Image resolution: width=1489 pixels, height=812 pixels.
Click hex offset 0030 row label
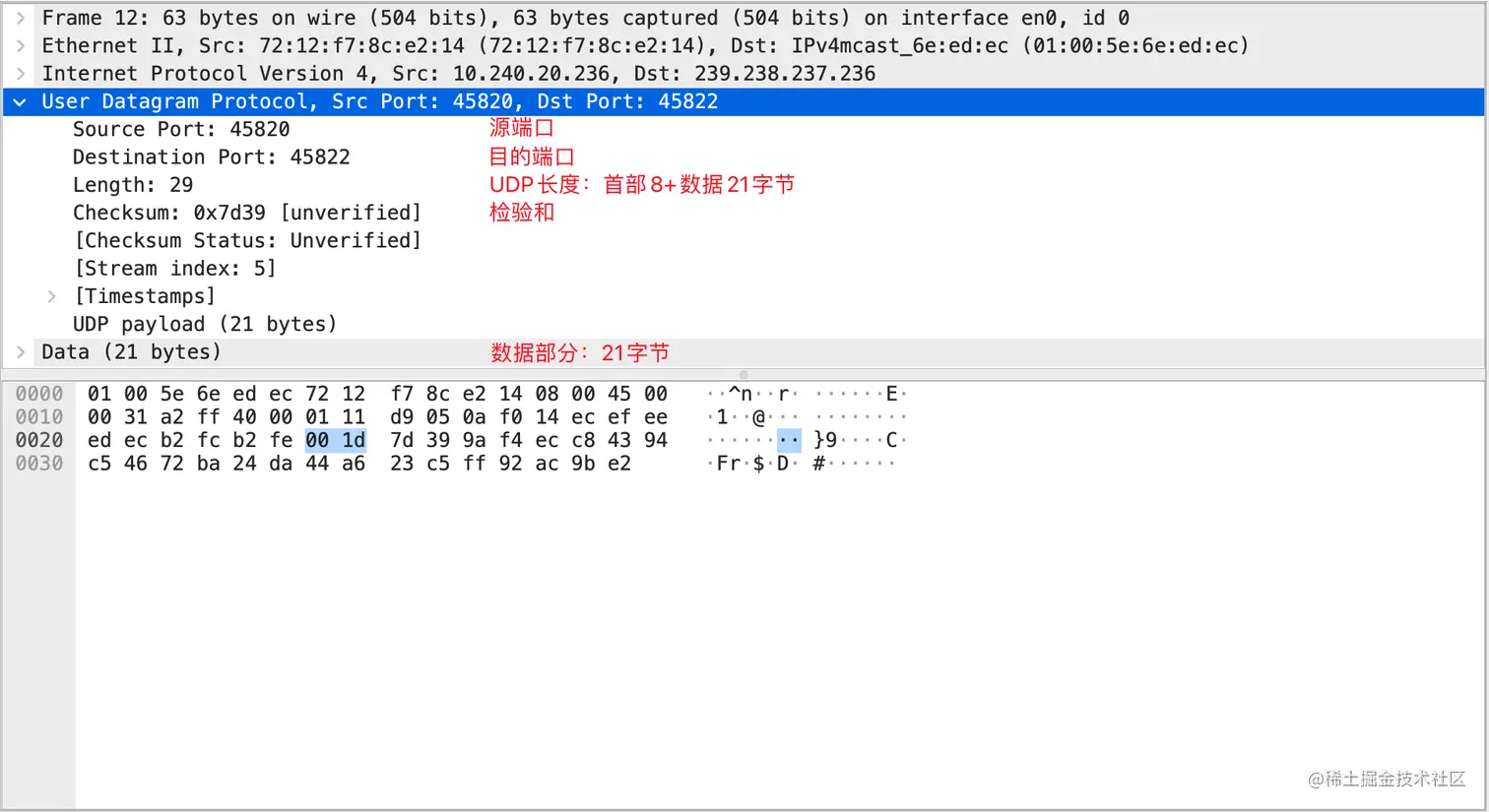[x=39, y=464]
